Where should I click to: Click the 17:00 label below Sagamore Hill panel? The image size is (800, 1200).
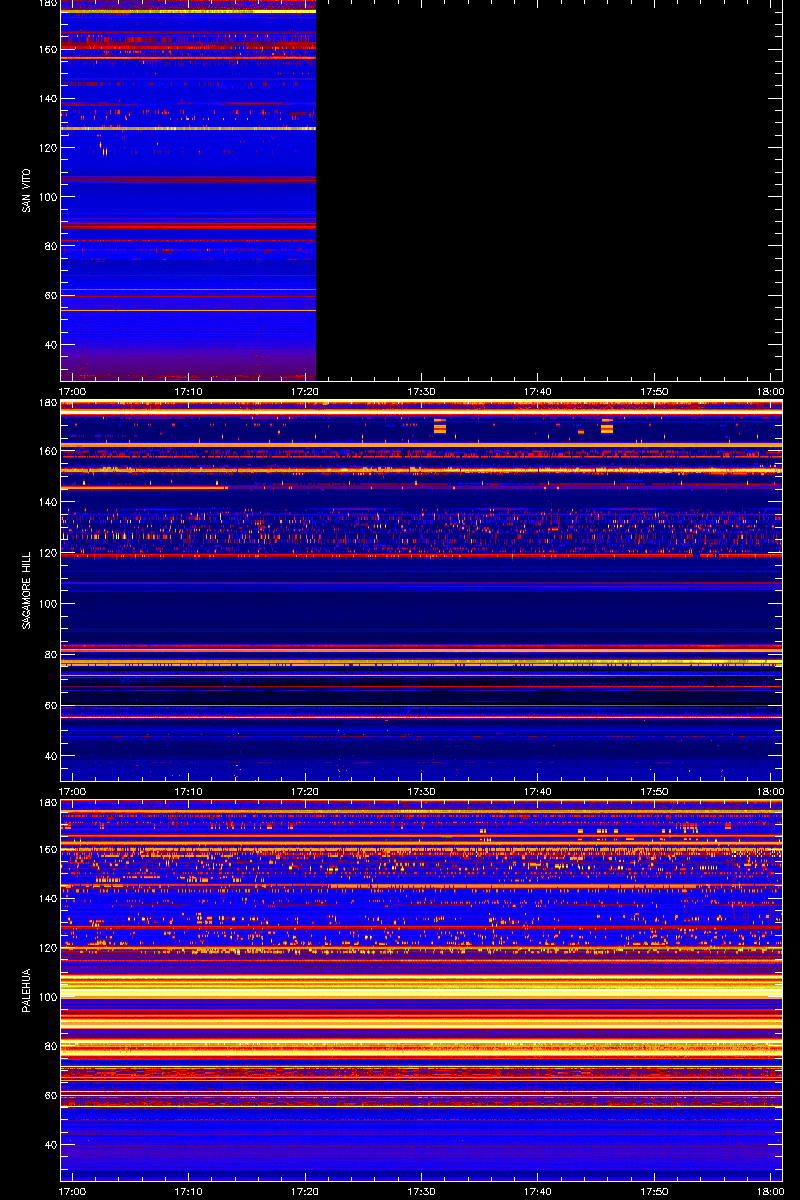[x=72, y=792]
